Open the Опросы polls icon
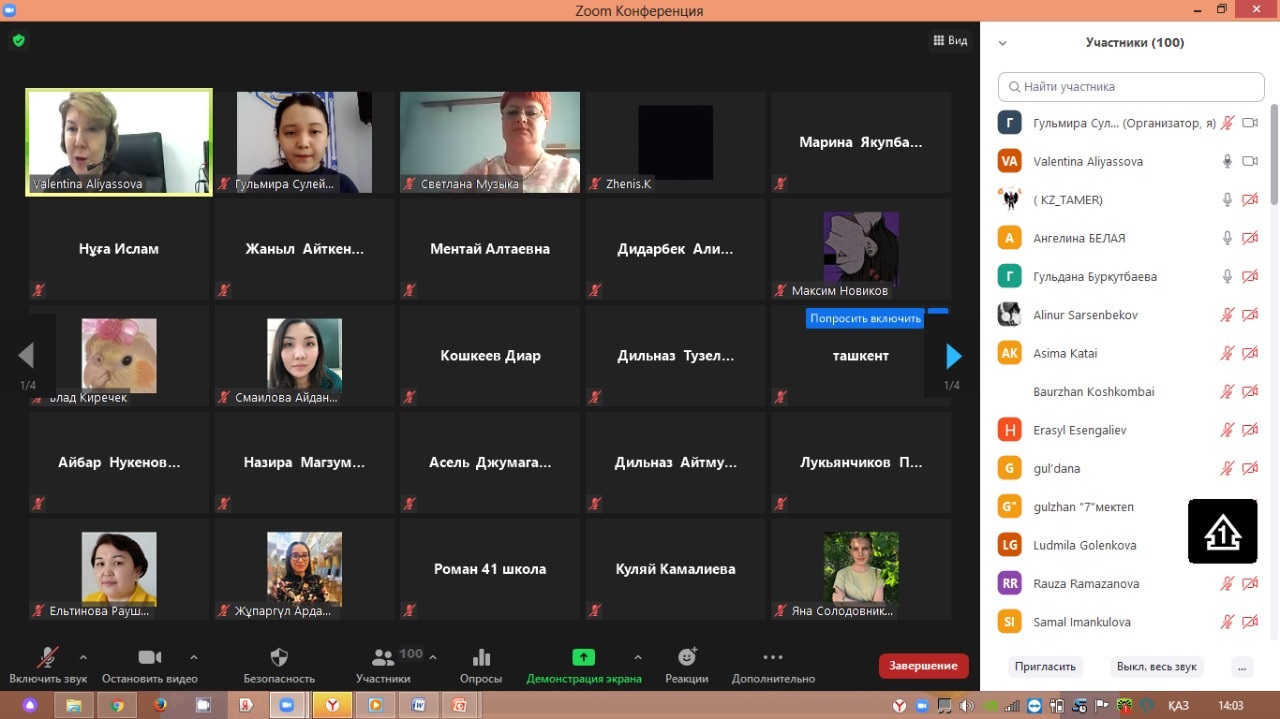Viewport: 1280px width, 719px height. point(481,657)
